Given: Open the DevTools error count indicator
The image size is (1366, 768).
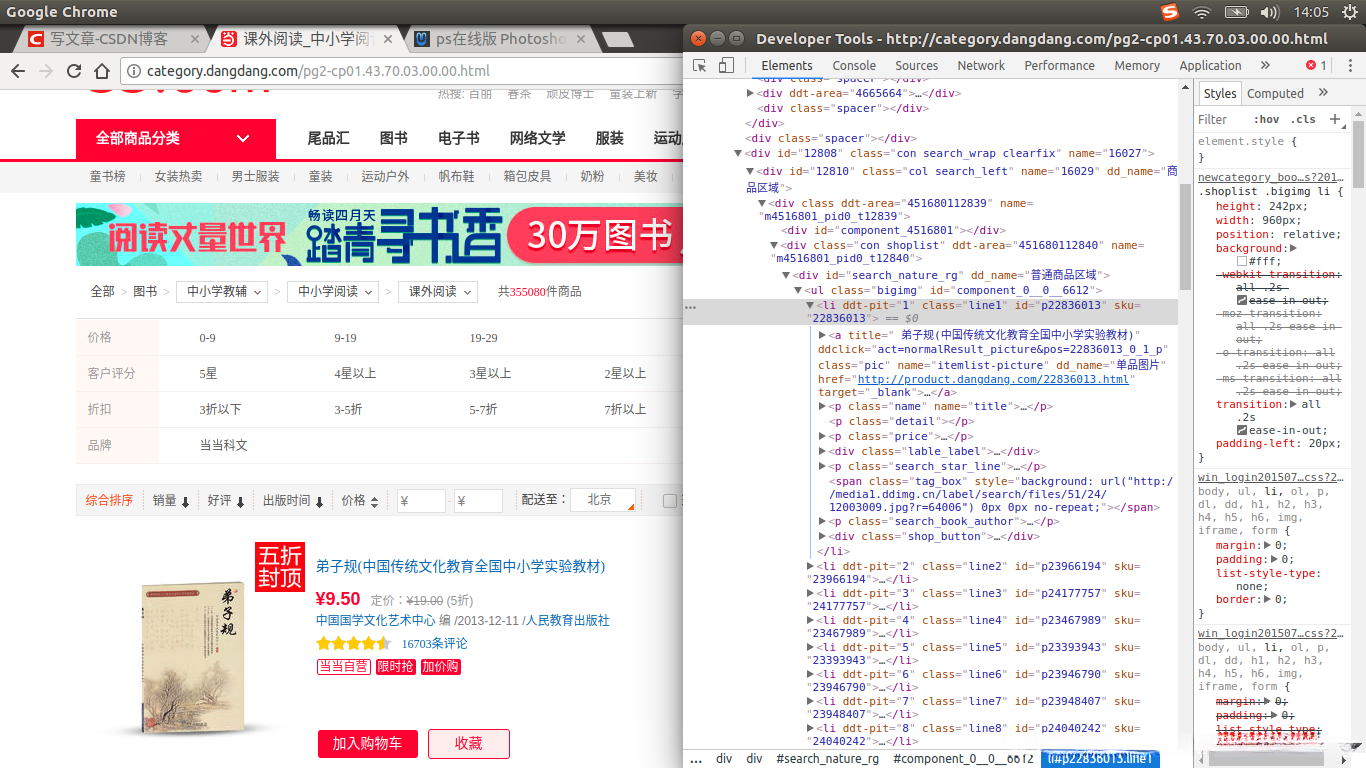Looking at the screenshot, I should [x=1316, y=66].
